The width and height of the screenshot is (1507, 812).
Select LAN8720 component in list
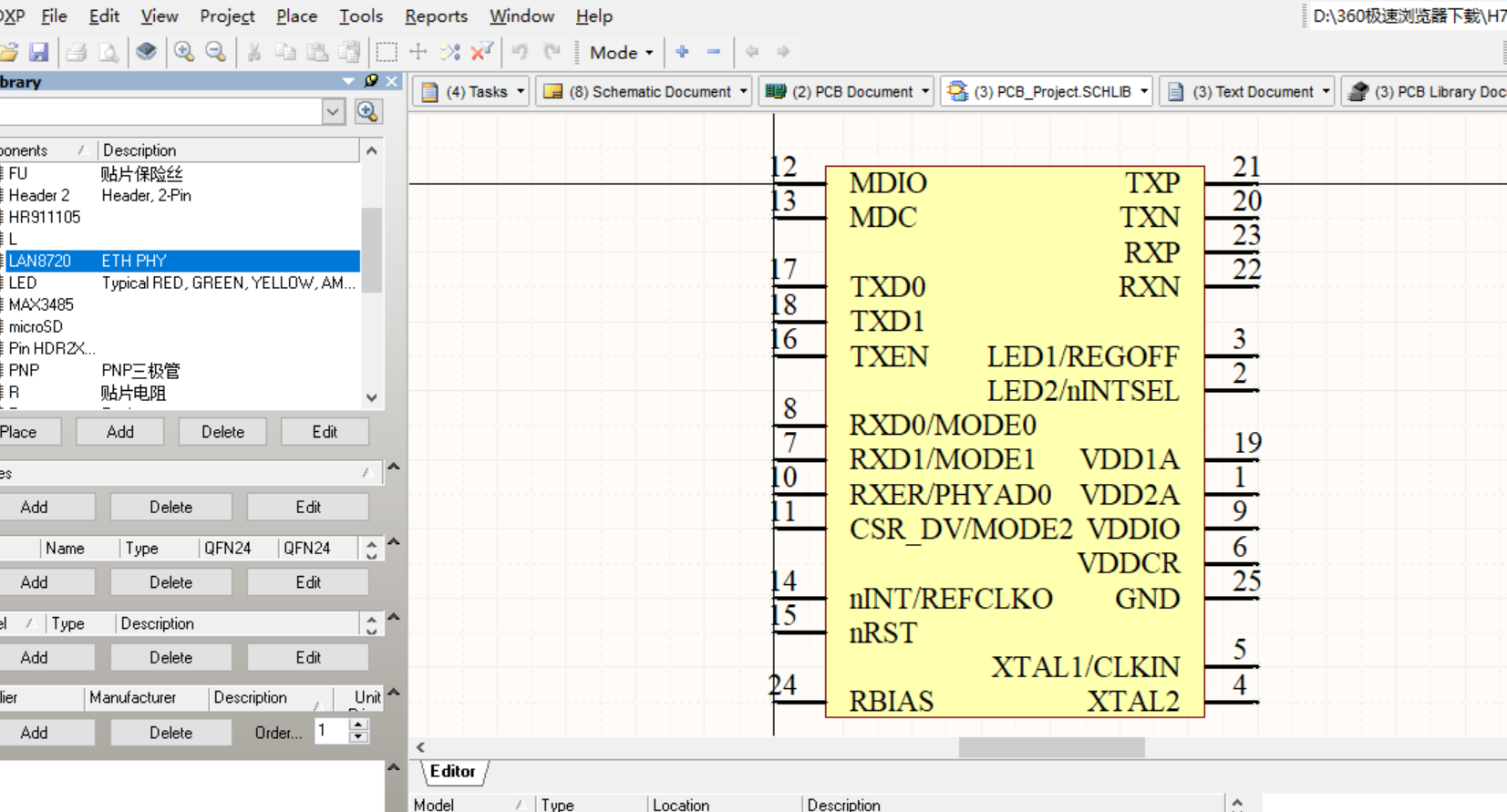point(181,261)
